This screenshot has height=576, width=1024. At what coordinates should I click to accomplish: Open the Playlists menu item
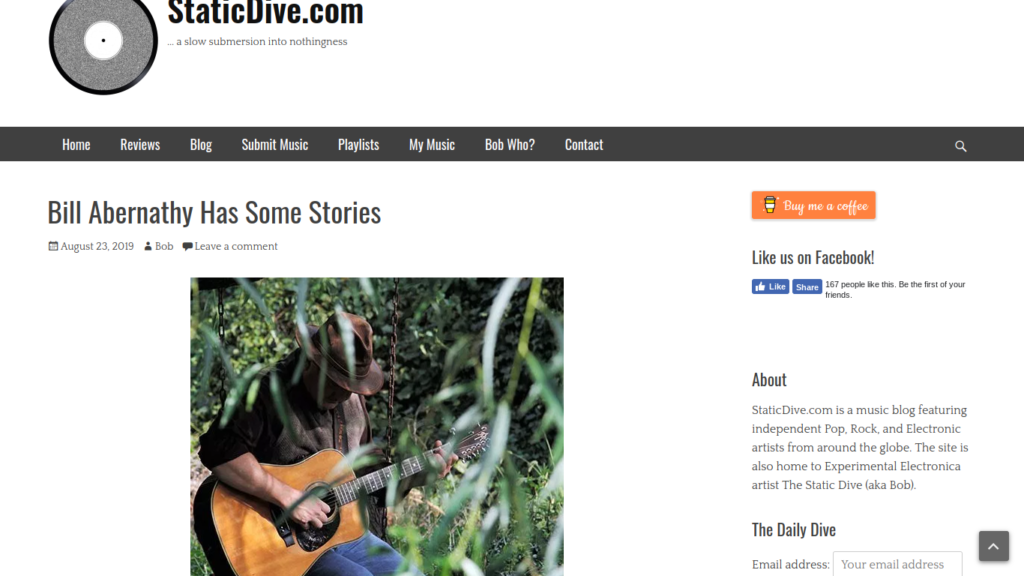tap(358, 144)
